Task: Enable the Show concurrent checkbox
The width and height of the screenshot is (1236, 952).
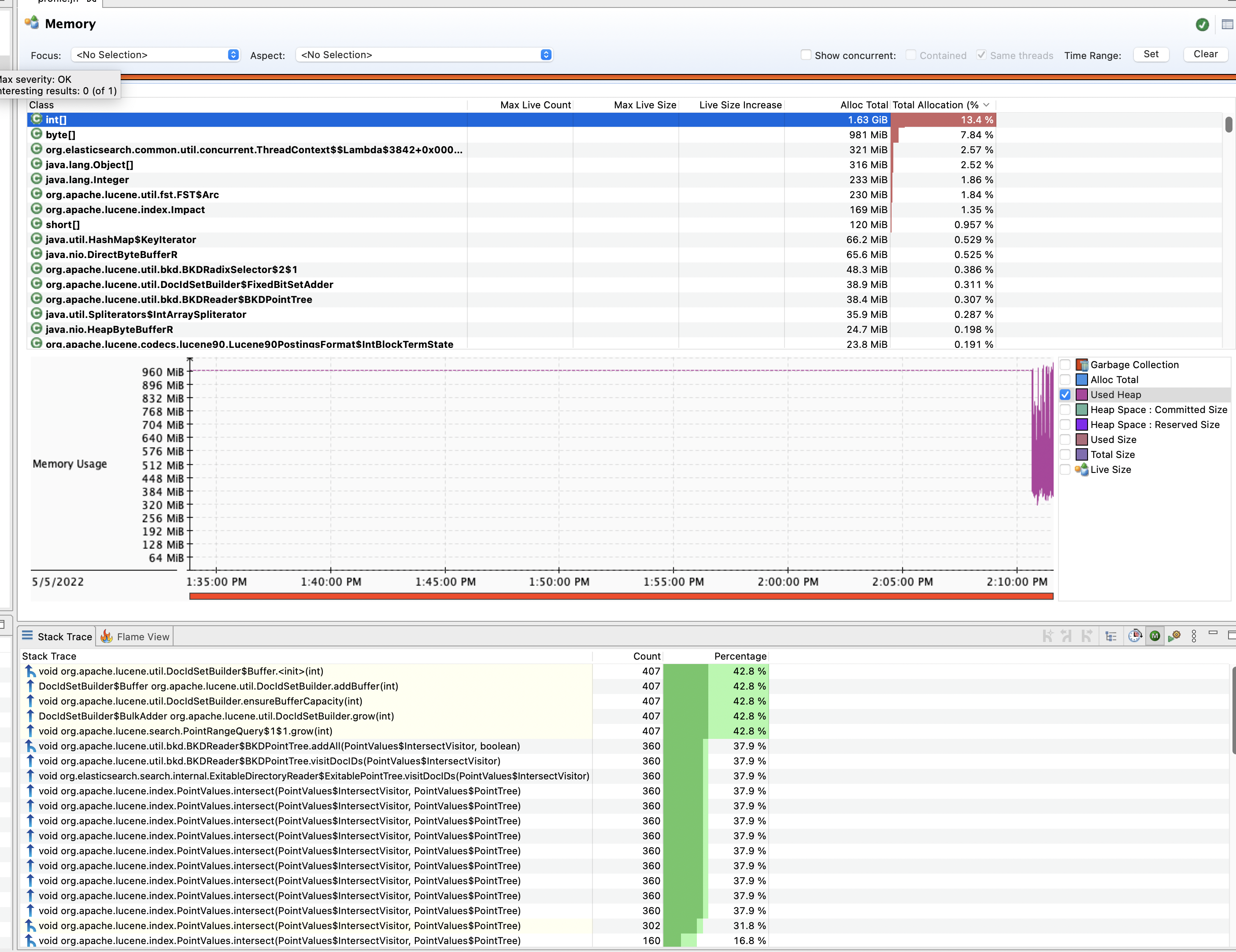Action: [x=806, y=55]
